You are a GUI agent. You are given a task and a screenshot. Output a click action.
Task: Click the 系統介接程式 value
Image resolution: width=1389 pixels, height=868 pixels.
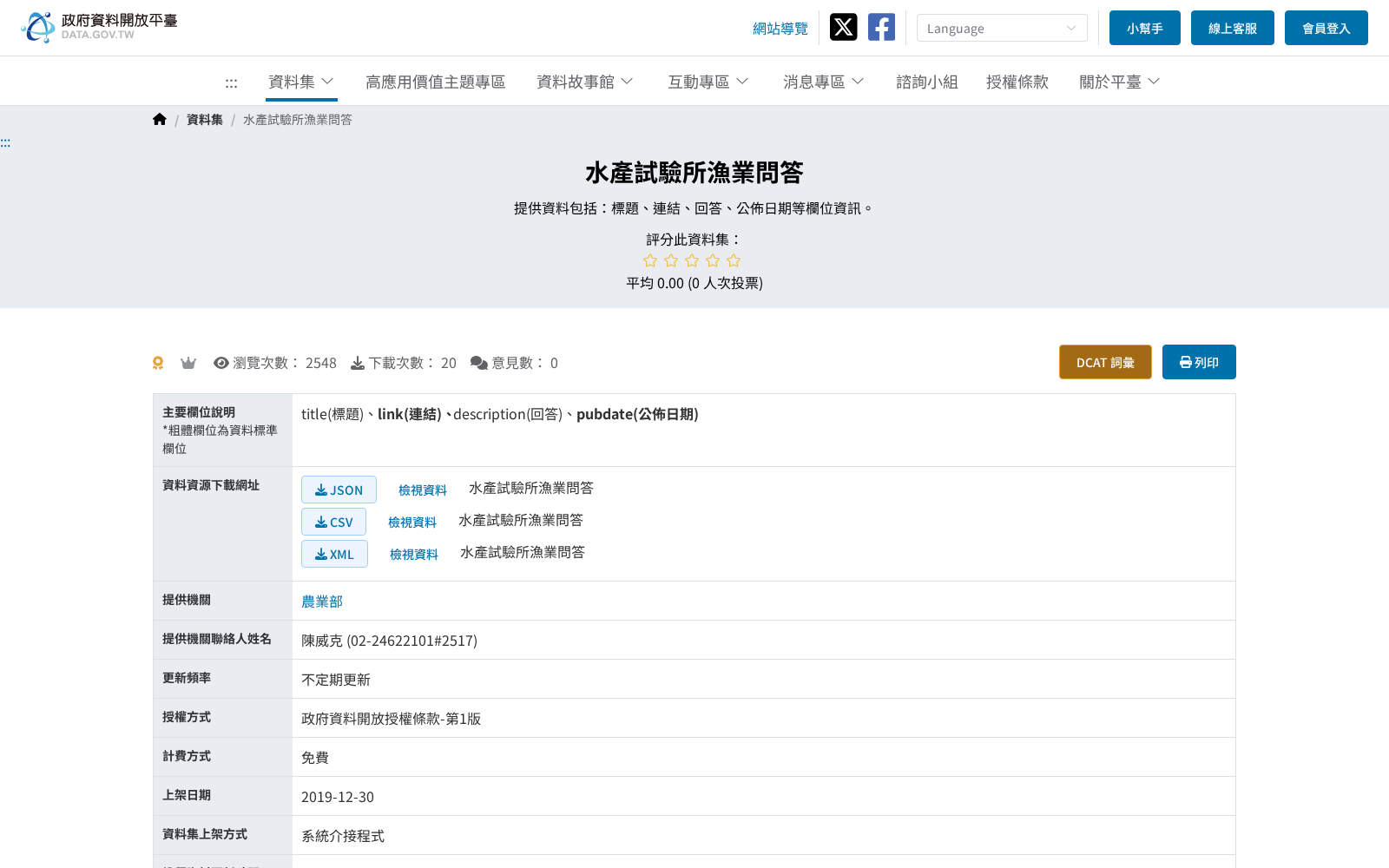tap(343, 836)
